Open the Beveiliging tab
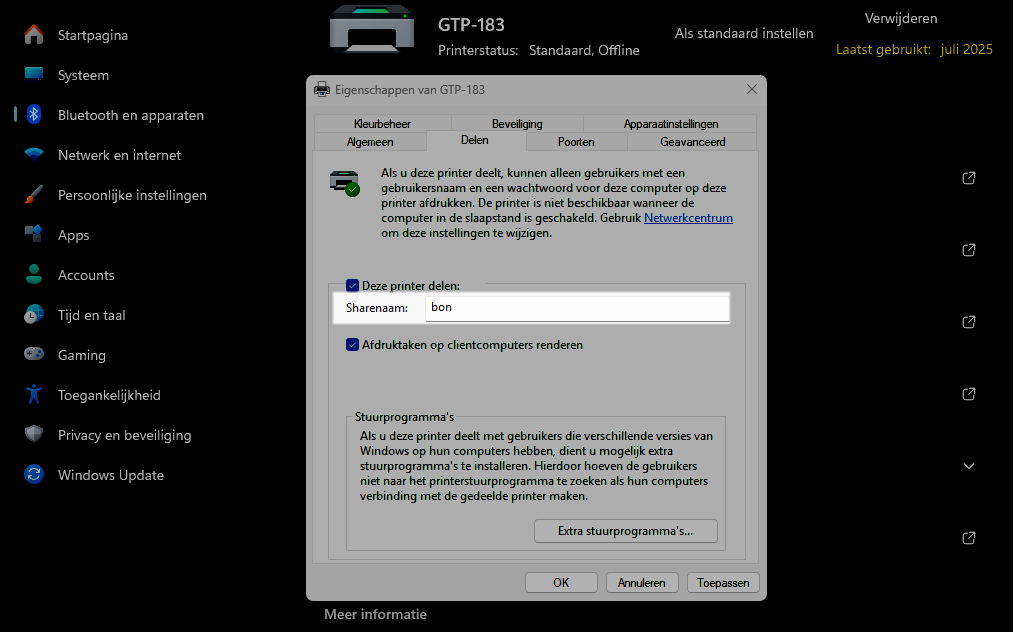The image size is (1013, 632). 517,124
